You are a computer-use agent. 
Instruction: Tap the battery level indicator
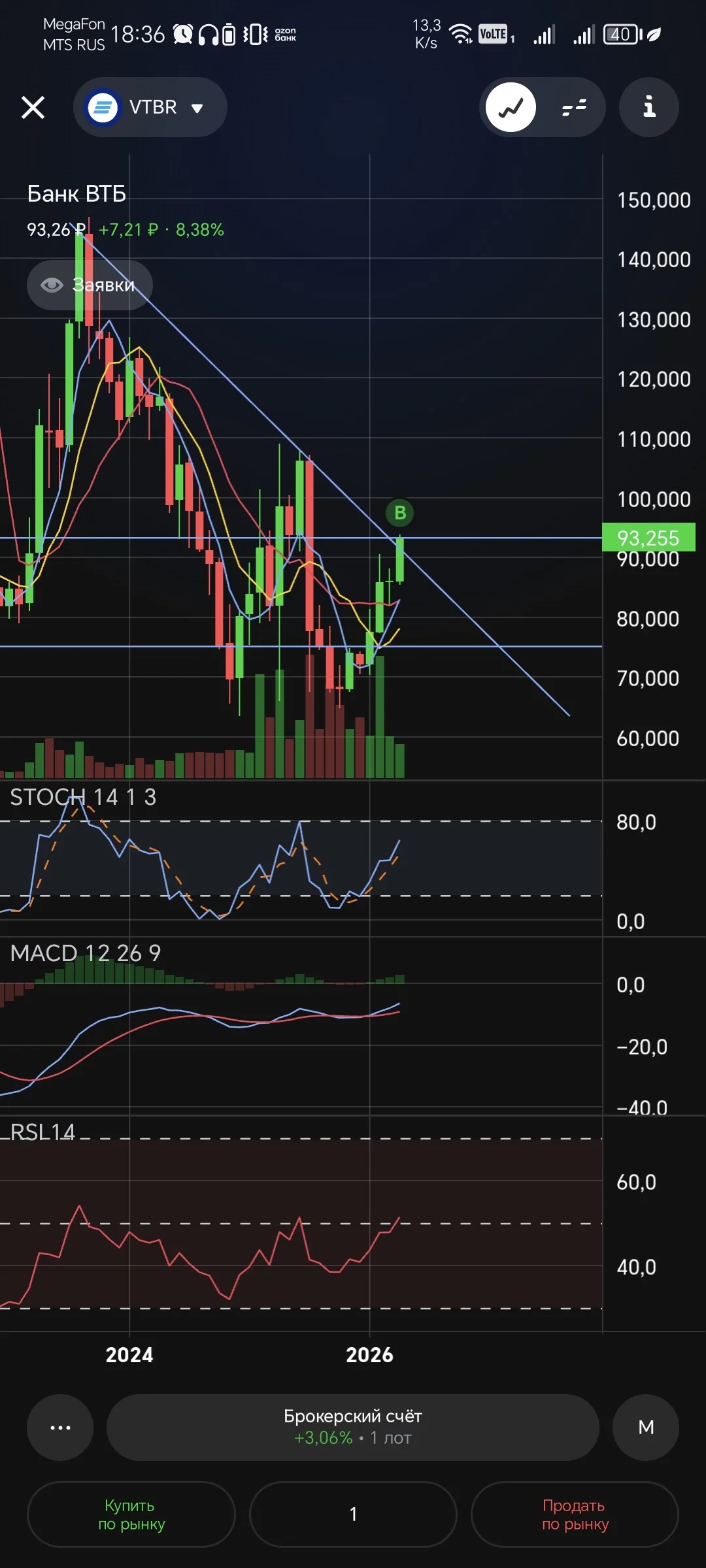[624, 34]
